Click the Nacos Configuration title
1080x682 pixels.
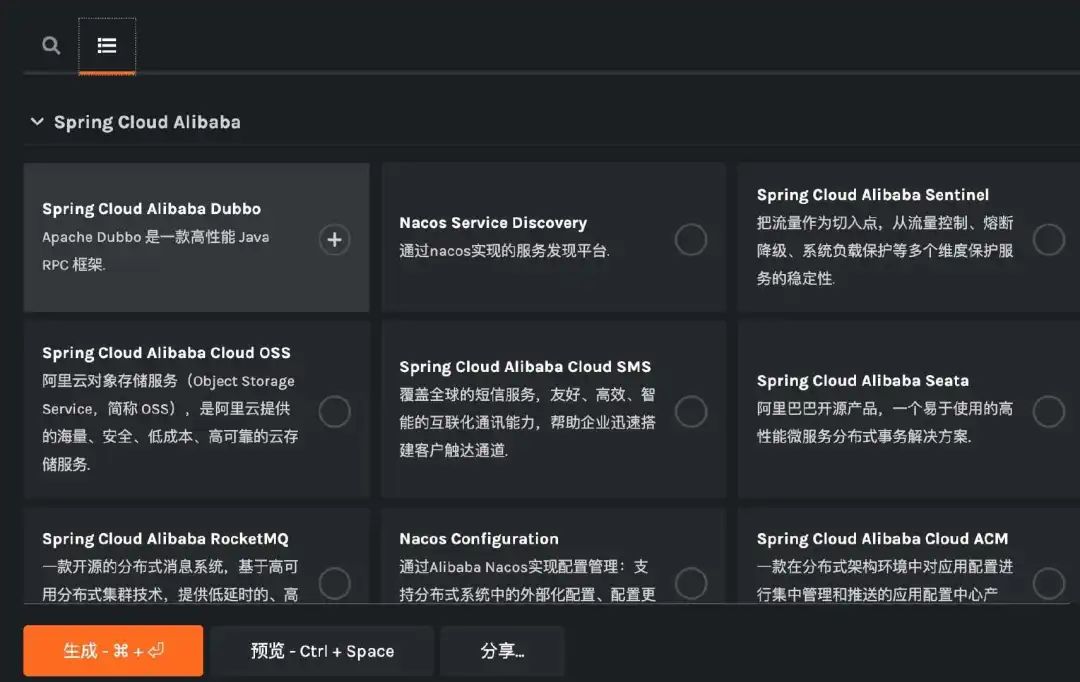click(479, 539)
